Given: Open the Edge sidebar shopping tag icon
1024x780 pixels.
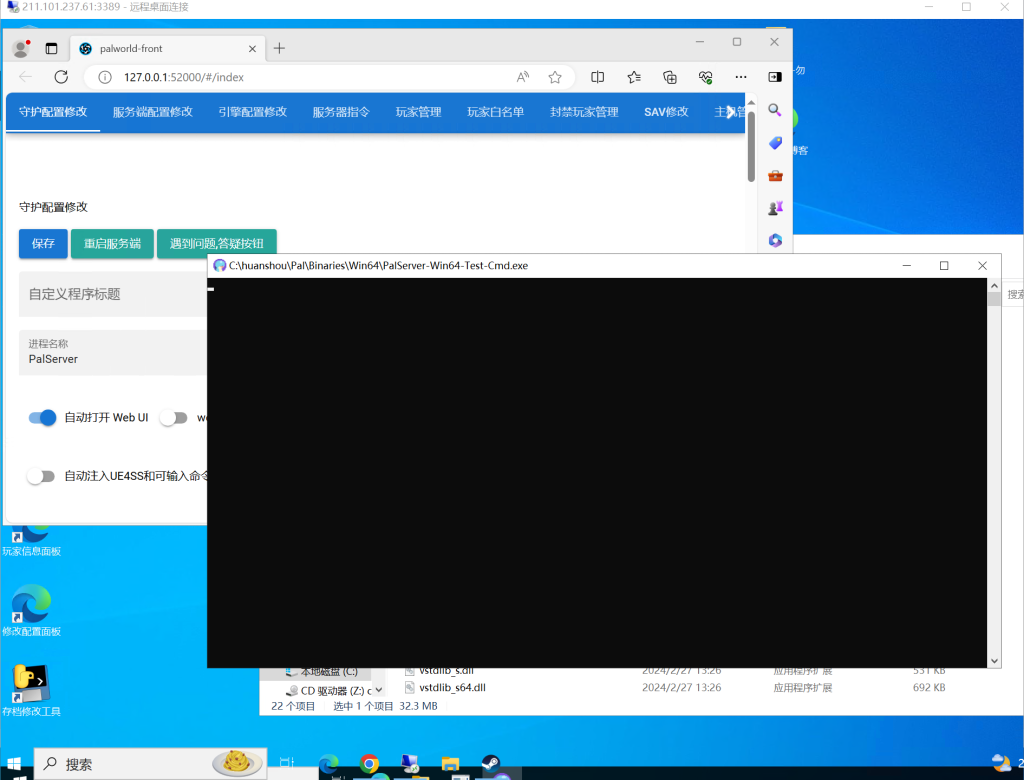Looking at the screenshot, I should 775,142.
